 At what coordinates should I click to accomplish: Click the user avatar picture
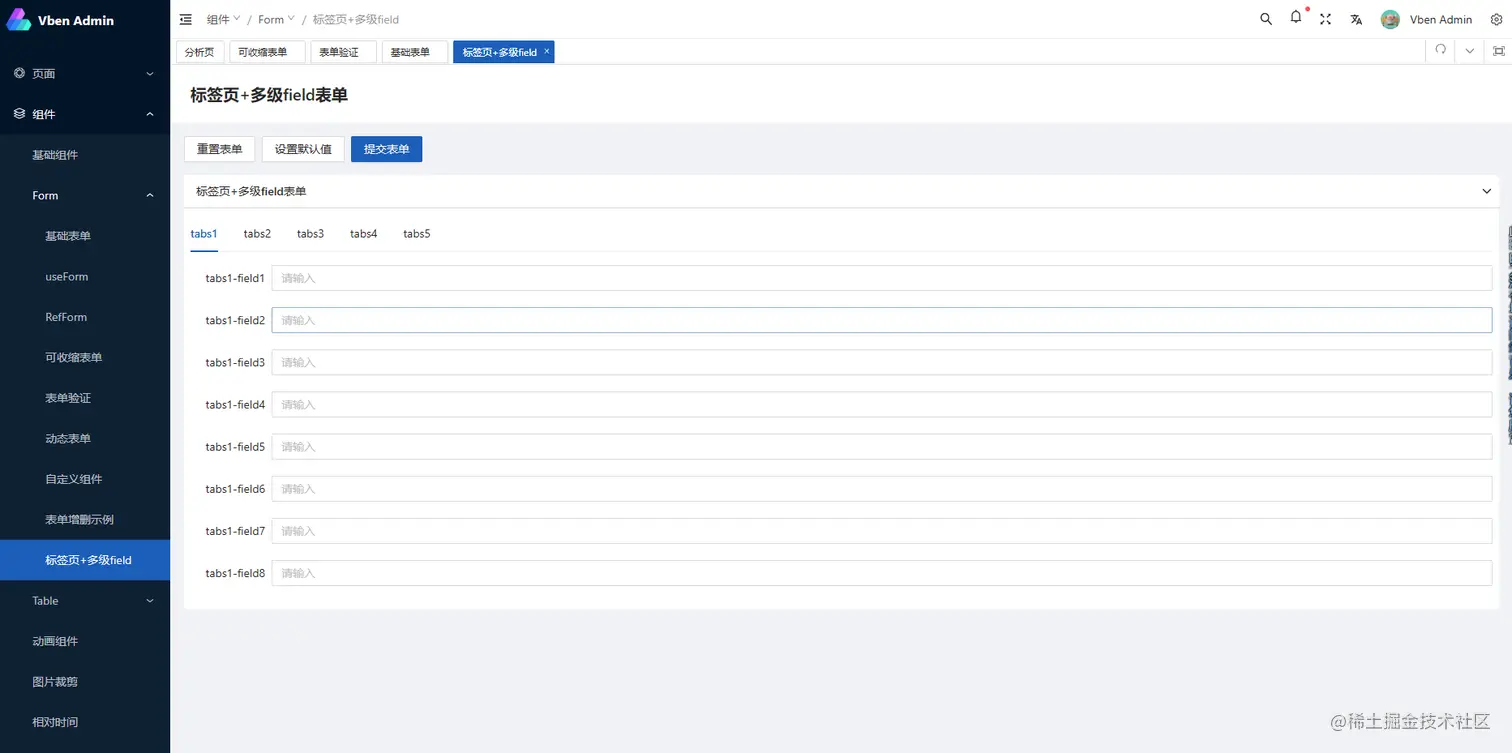click(1390, 19)
